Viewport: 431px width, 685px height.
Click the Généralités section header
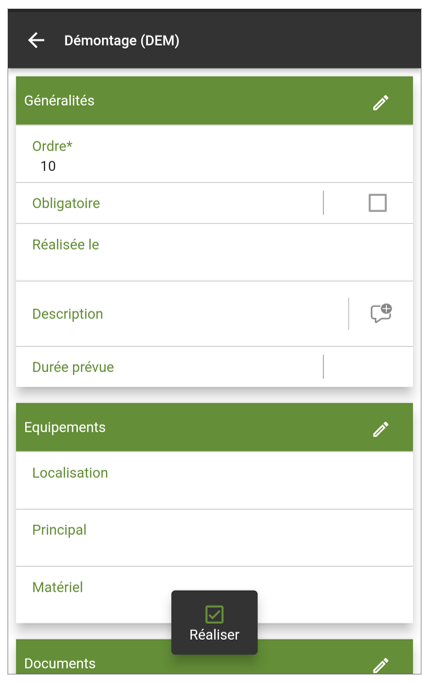tap(214, 100)
